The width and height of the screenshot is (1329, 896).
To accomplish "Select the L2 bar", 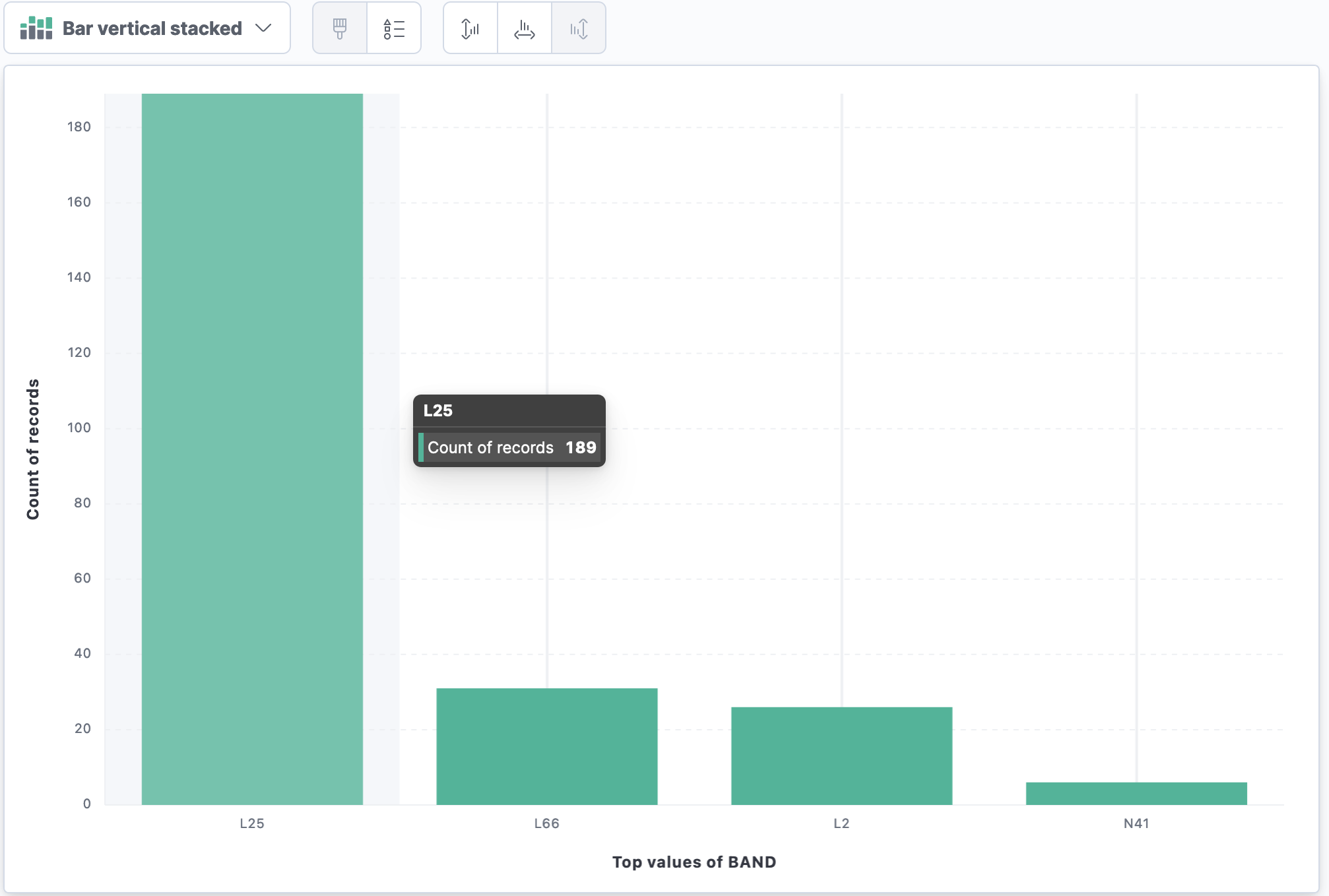I will [x=841, y=755].
